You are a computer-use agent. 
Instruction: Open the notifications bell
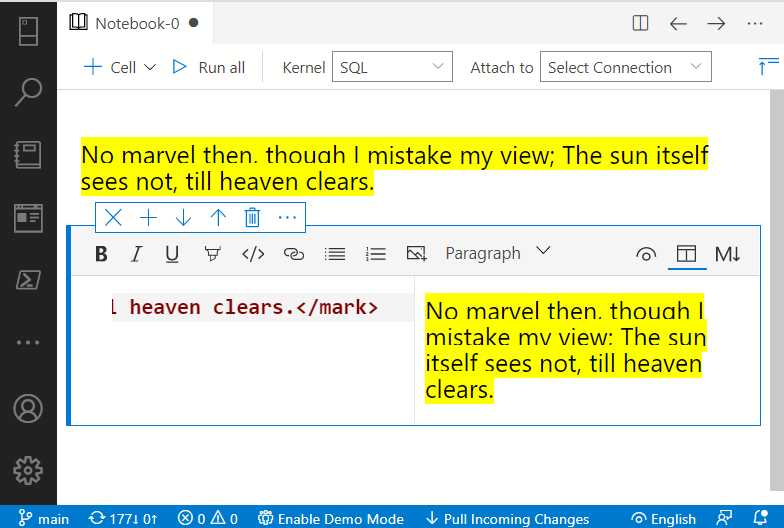(760, 518)
